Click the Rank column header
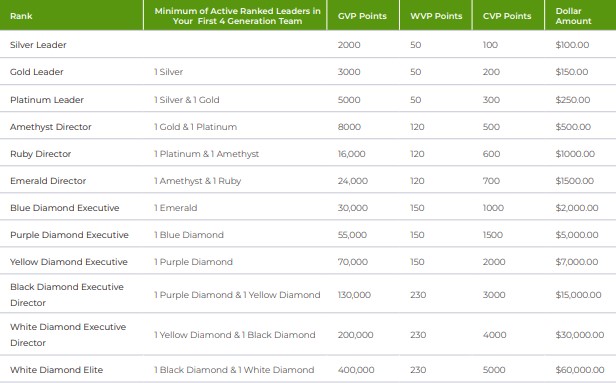This screenshot has width=616, height=383. [x=21, y=16]
